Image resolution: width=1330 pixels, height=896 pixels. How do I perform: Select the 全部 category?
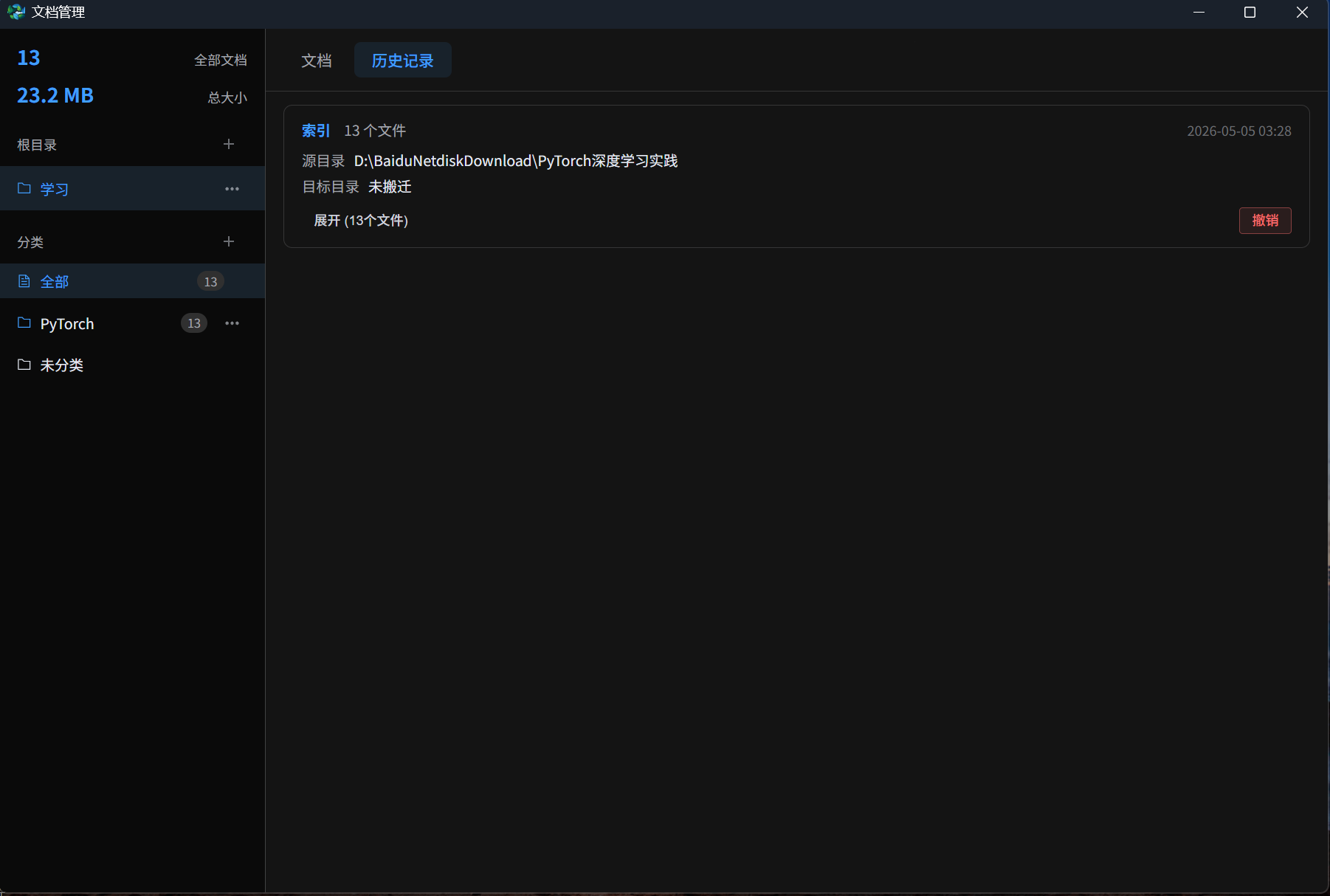(133, 281)
